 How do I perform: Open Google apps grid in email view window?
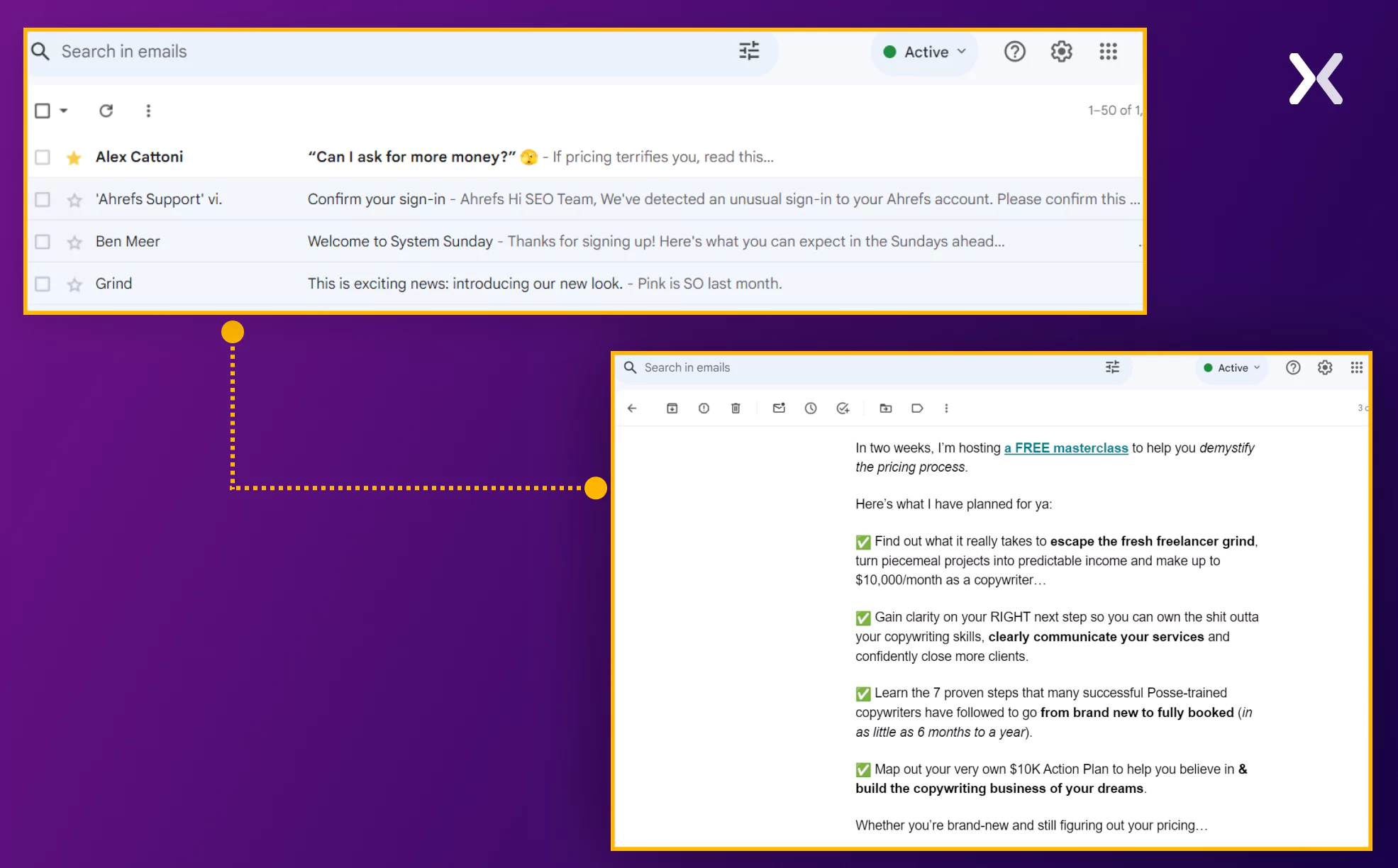point(1356,367)
